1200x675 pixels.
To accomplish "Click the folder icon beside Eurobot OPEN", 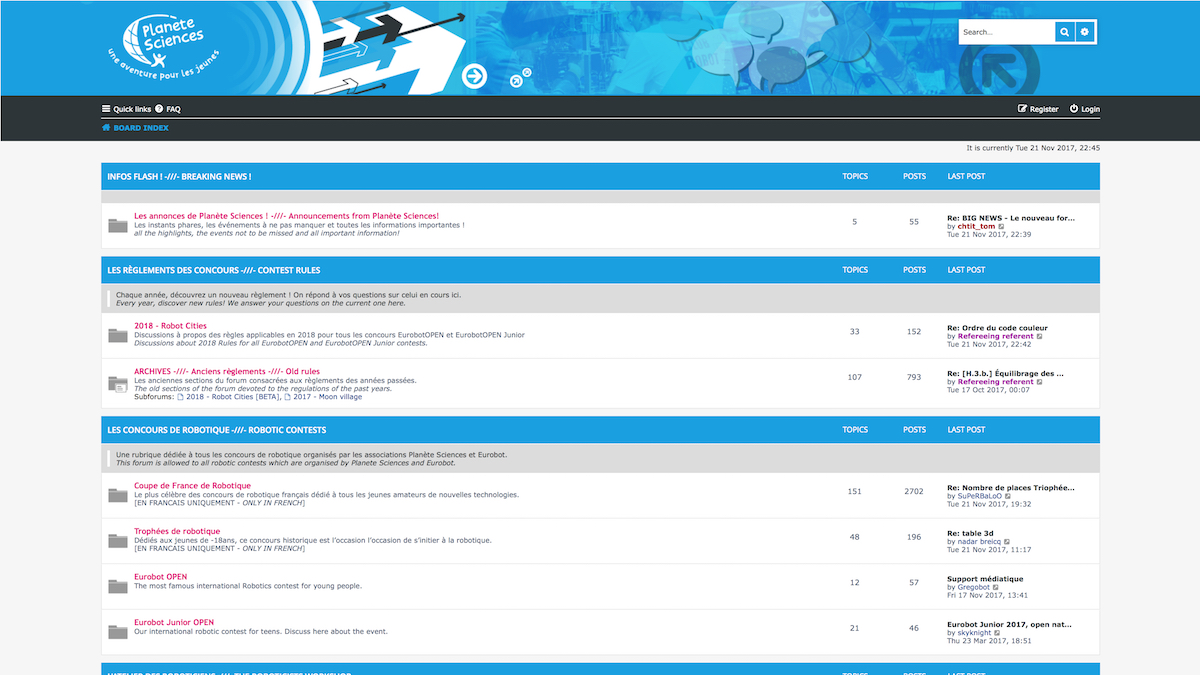I will click(118, 586).
